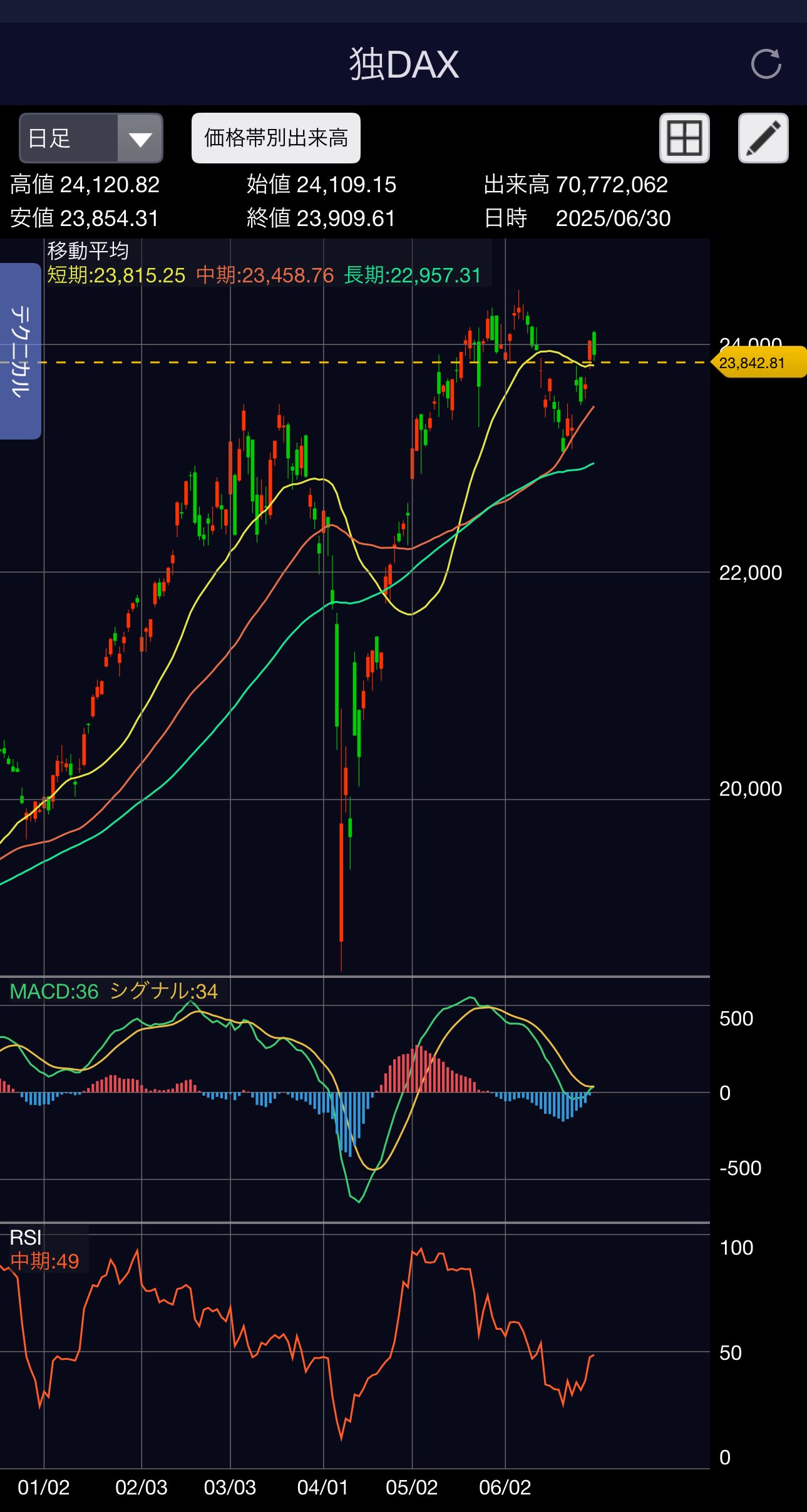The width and height of the screenshot is (807, 1512).
Task: Click the 価格帯別出来高 button
Action: click(276, 138)
